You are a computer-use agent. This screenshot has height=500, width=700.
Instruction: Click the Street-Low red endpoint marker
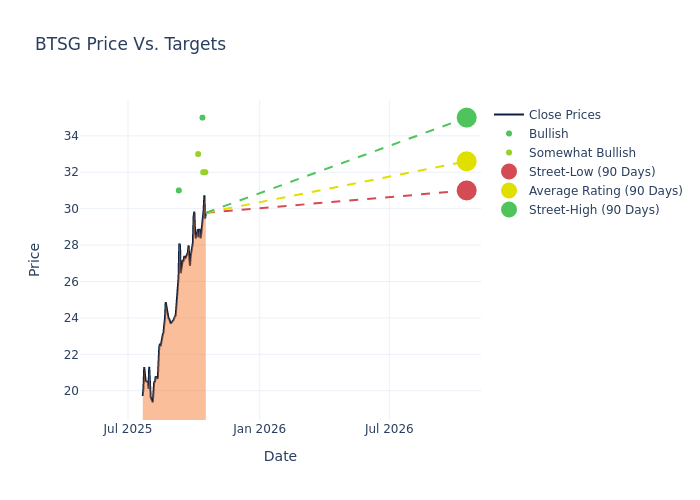click(x=466, y=190)
